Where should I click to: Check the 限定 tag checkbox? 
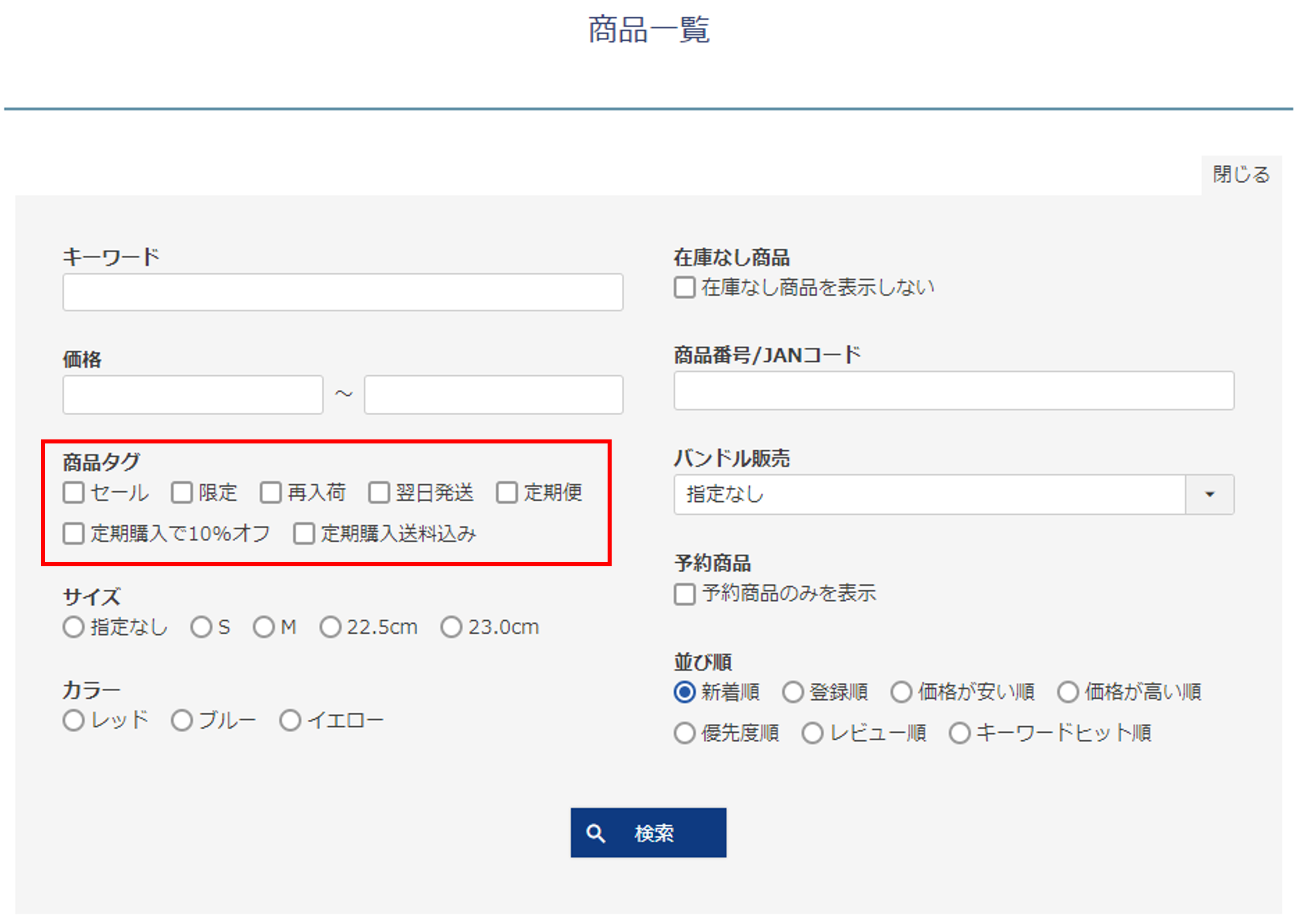[x=182, y=492]
